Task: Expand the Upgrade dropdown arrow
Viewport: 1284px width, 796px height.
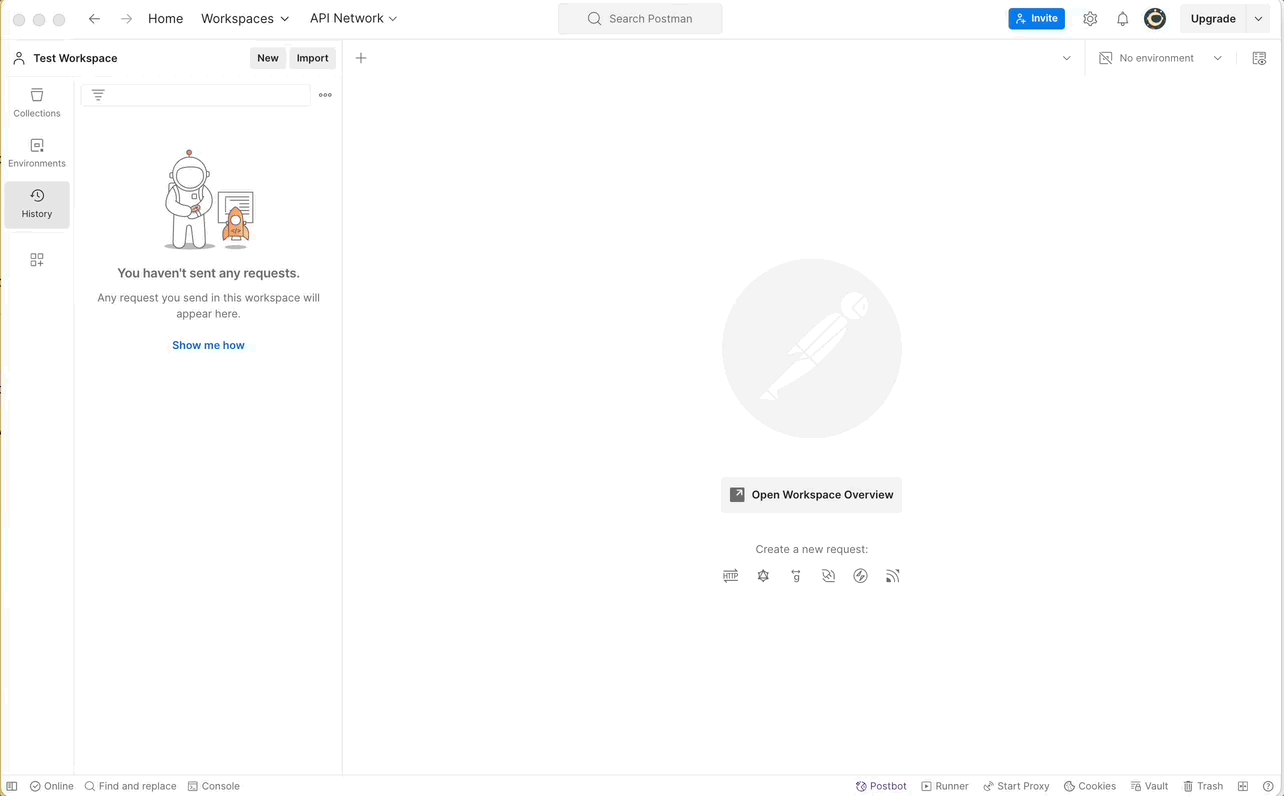Action: (x=1258, y=19)
